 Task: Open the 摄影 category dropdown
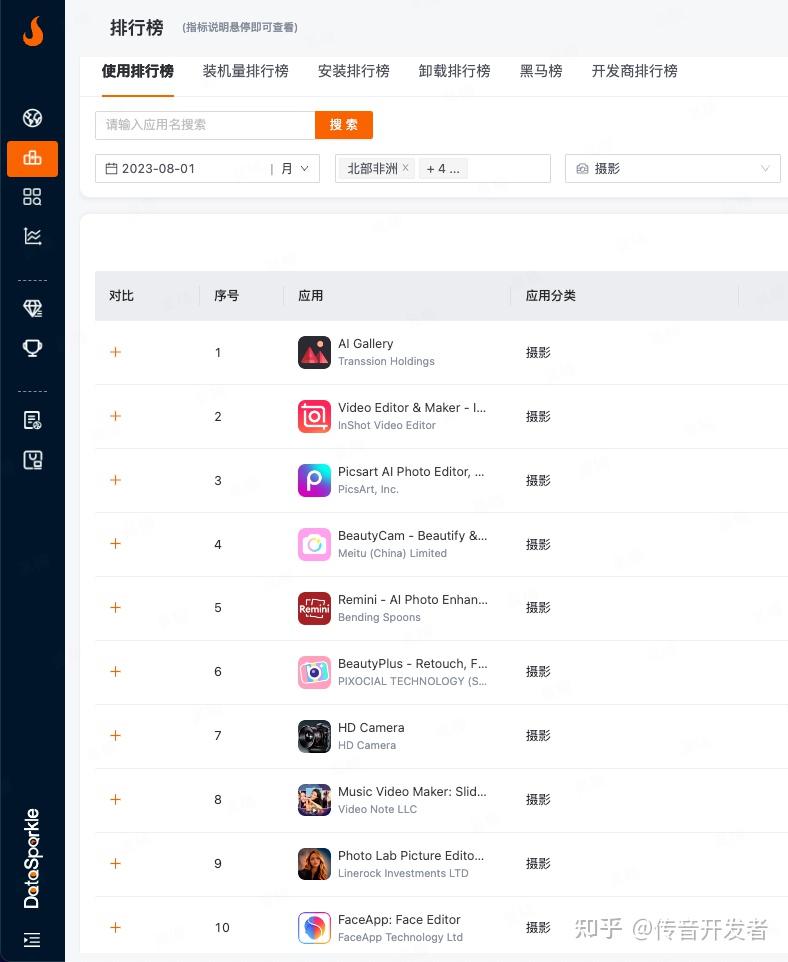(673, 169)
